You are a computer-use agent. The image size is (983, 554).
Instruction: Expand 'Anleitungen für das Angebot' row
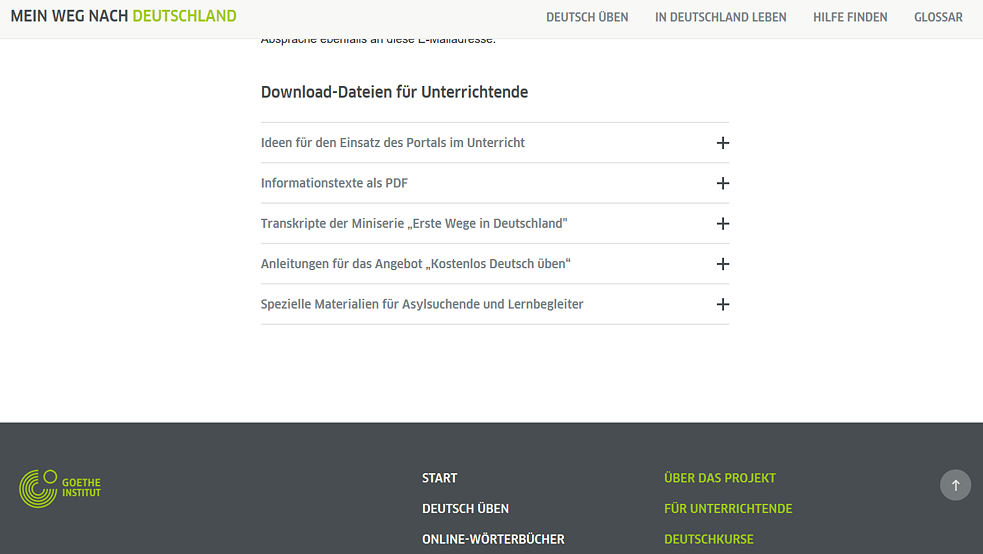pos(415,264)
